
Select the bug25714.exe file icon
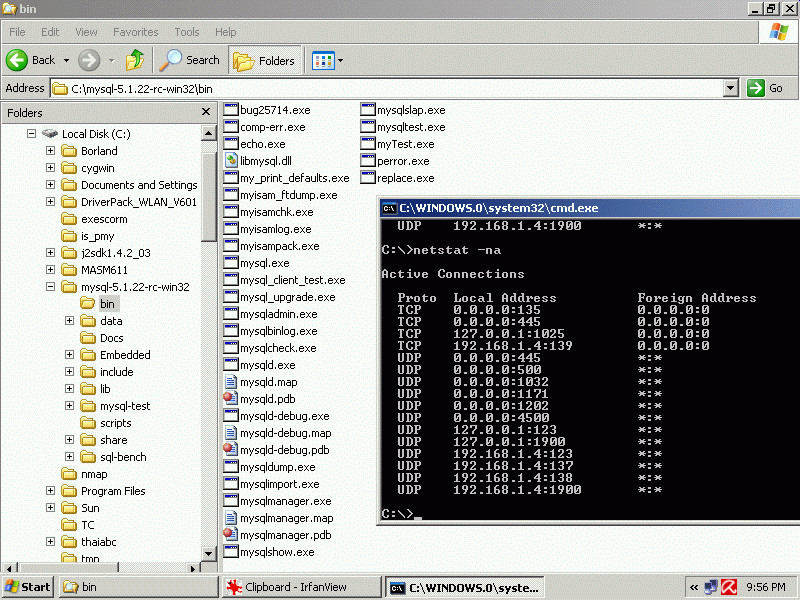(231, 109)
